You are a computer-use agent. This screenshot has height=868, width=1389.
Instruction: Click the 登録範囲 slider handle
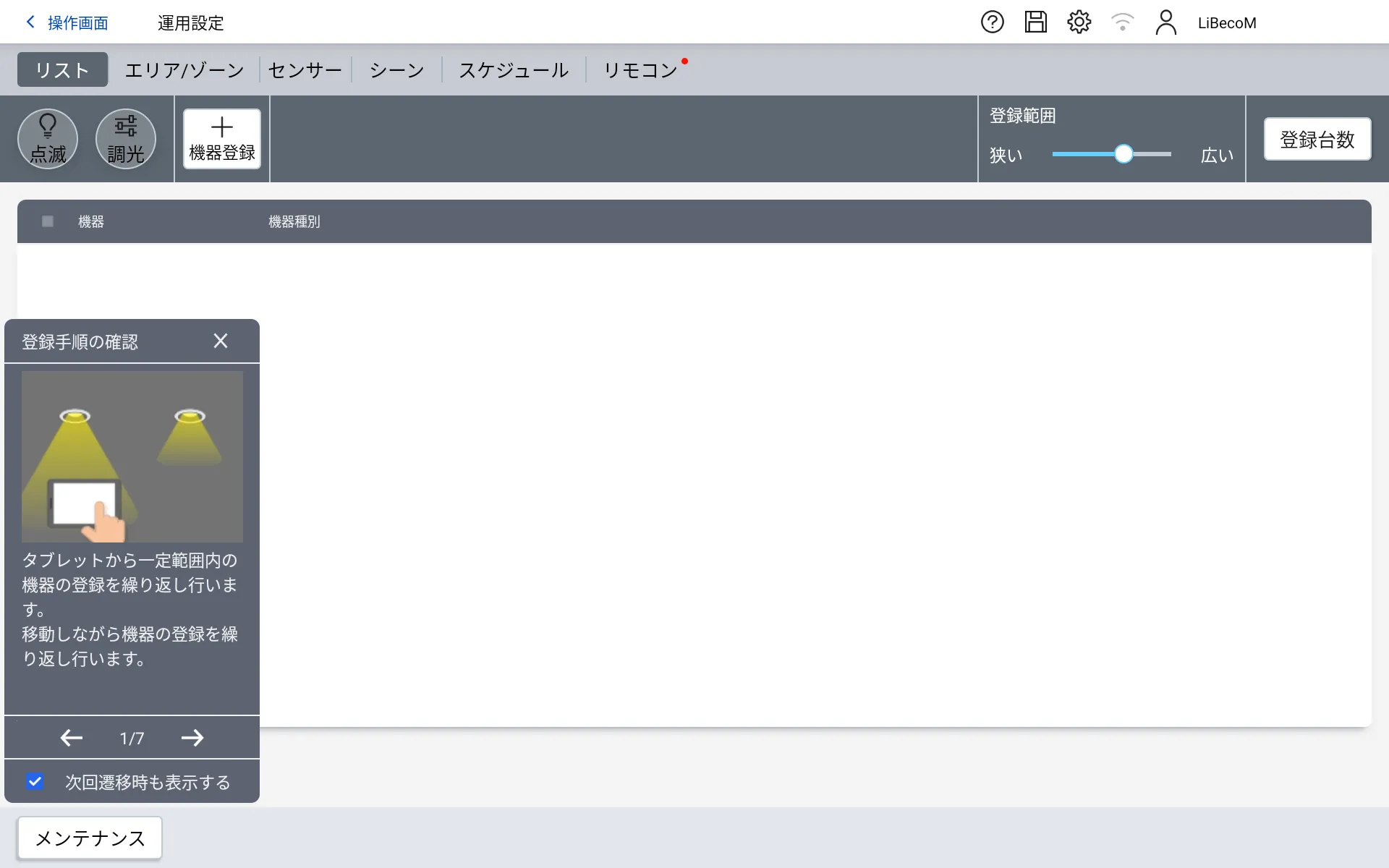pyautogui.click(x=1123, y=154)
